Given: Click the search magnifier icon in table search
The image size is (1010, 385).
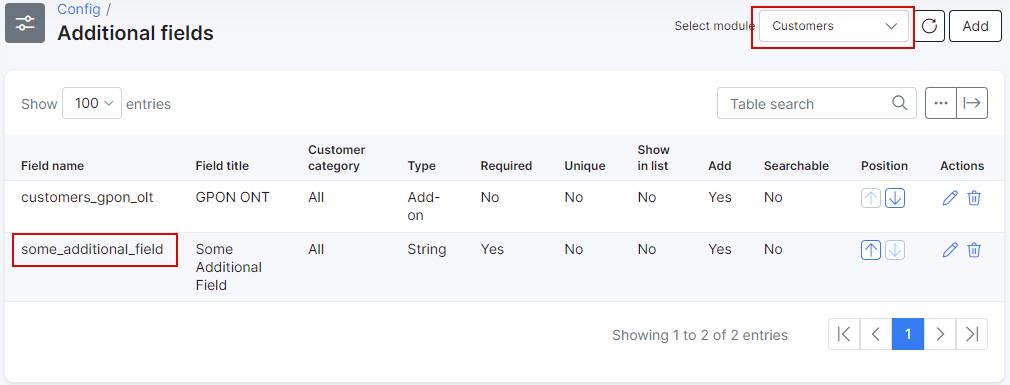Looking at the screenshot, I should point(899,103).
